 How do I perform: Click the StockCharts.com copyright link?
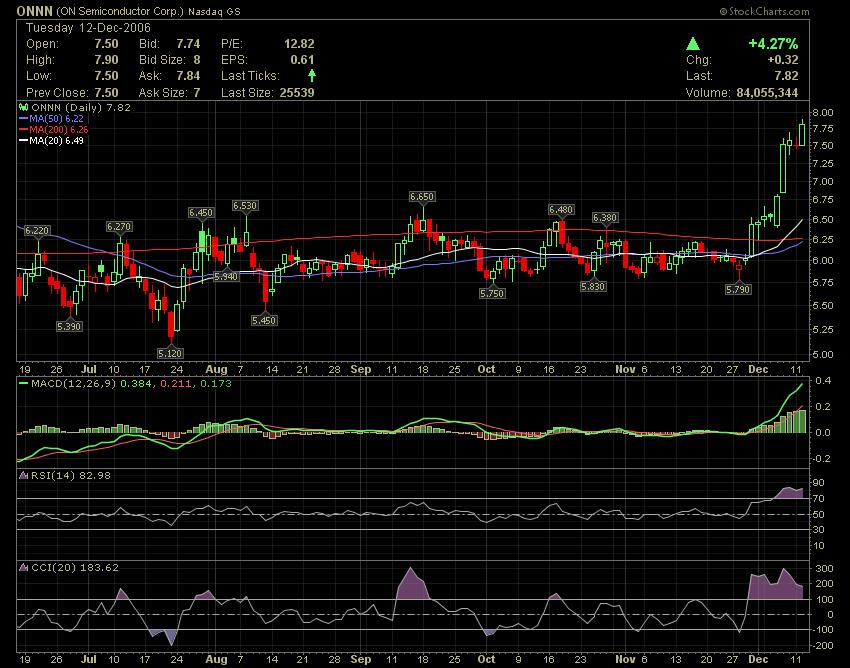pyautogui.click(x=764, y=11)
